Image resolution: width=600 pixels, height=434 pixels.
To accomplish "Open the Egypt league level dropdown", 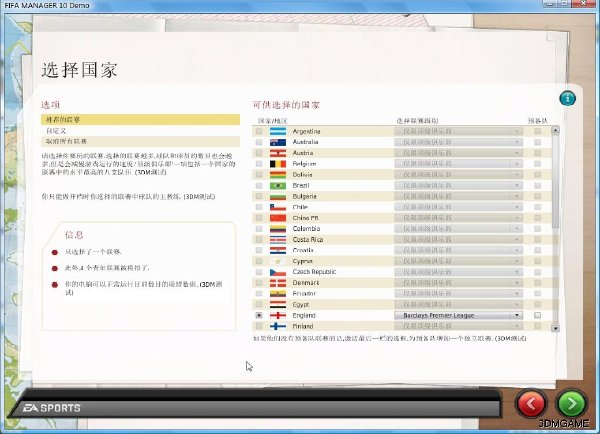I will tap(458, 305).
